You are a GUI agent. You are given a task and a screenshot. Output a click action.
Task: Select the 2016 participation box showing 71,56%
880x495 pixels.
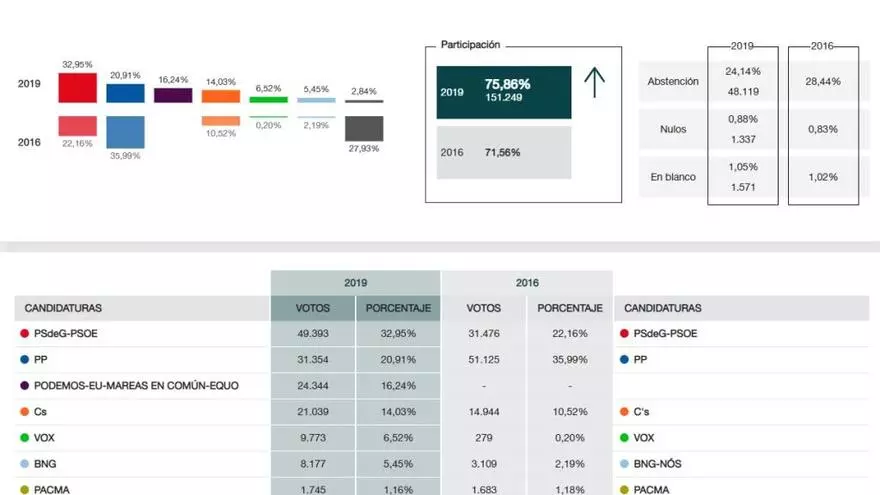pyautogui.click(x=503, y=152)
